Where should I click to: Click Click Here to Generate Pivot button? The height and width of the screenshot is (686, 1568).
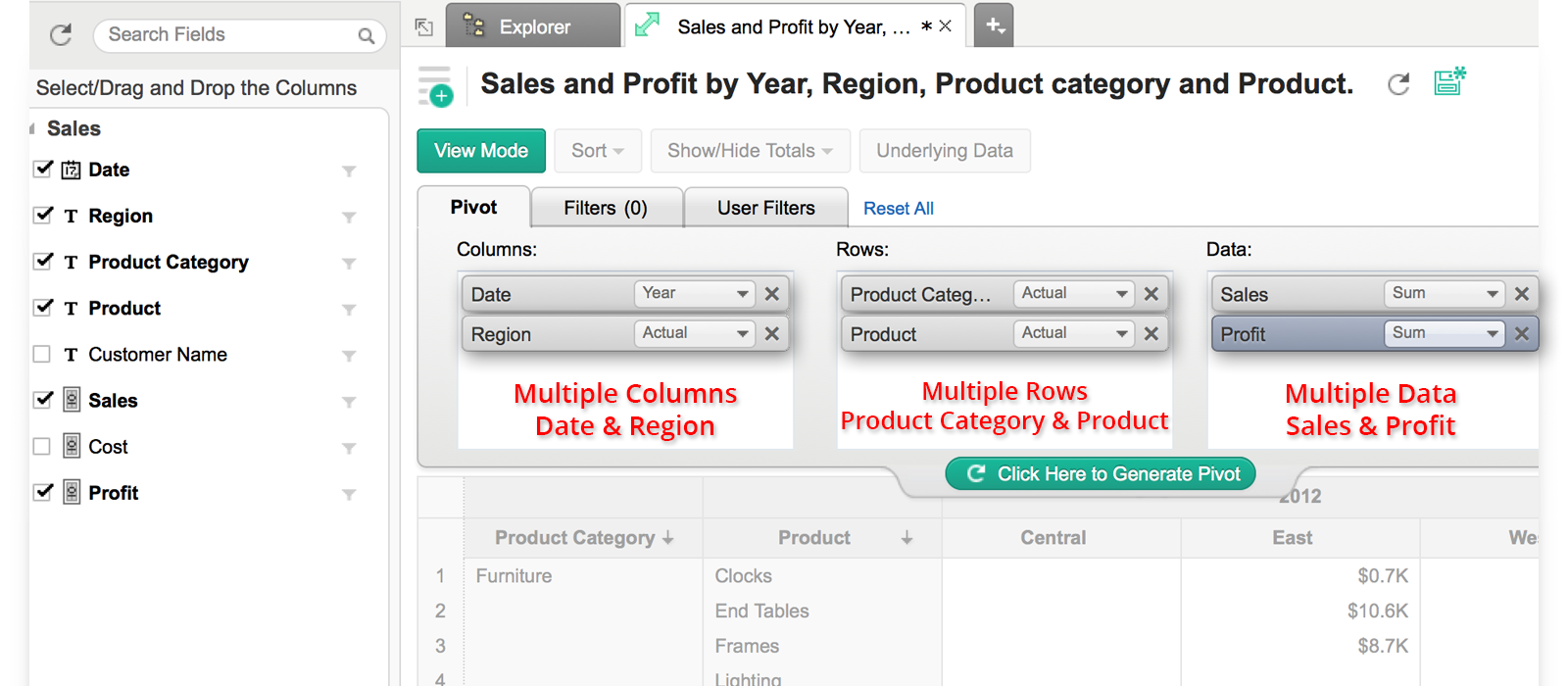pos(1102,474)
